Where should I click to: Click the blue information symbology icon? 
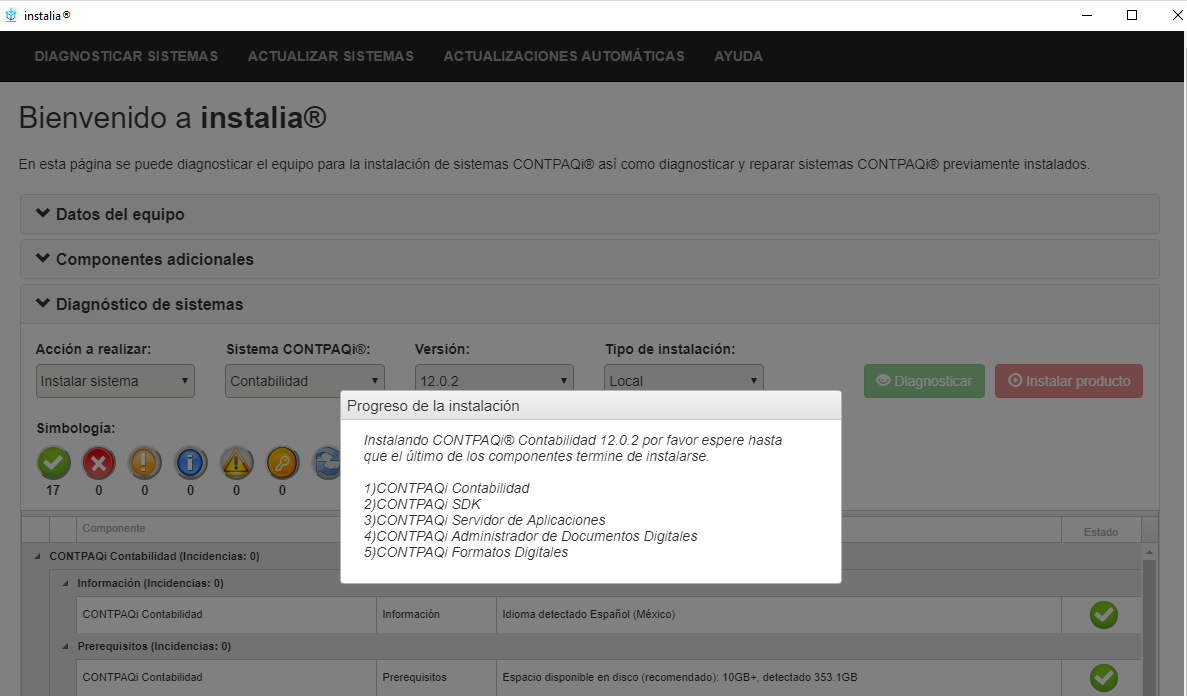tap(191, 462)
